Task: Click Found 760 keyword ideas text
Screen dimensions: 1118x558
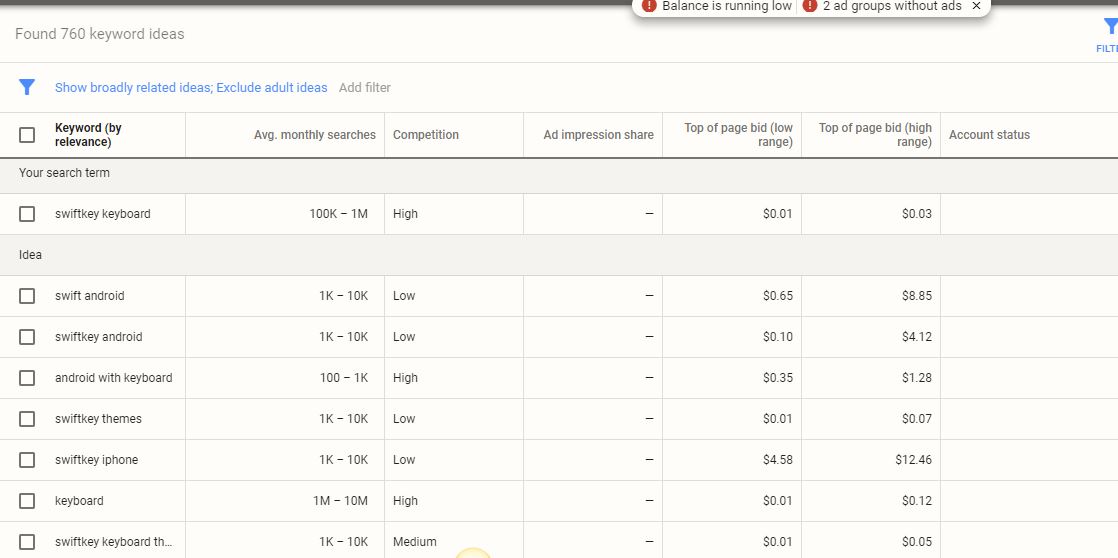Action: [x=100, y=33]
